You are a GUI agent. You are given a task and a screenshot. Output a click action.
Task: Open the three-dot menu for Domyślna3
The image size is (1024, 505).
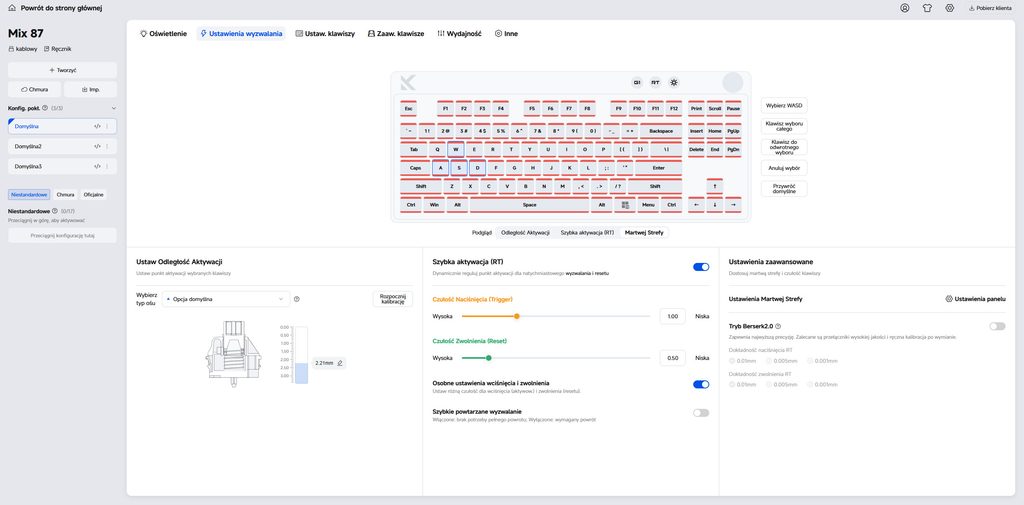(x=107, y=167)
